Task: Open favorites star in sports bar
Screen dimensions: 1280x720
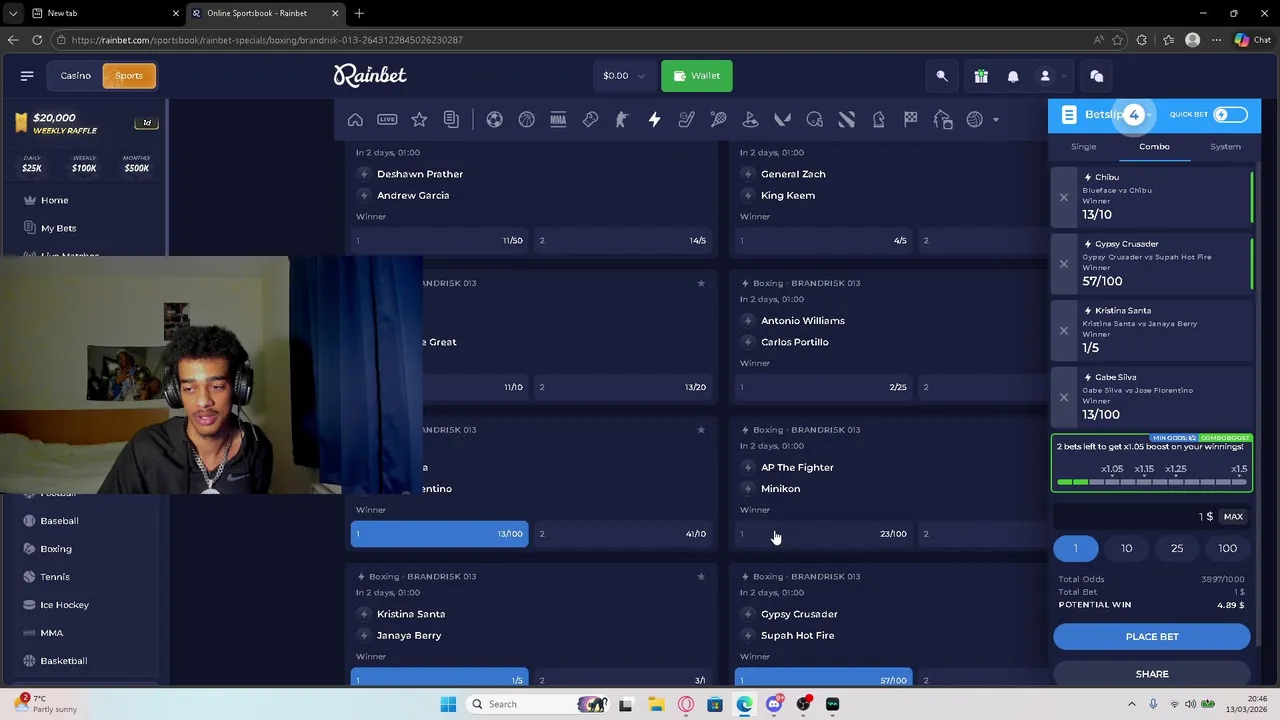Action: point(419,120)
